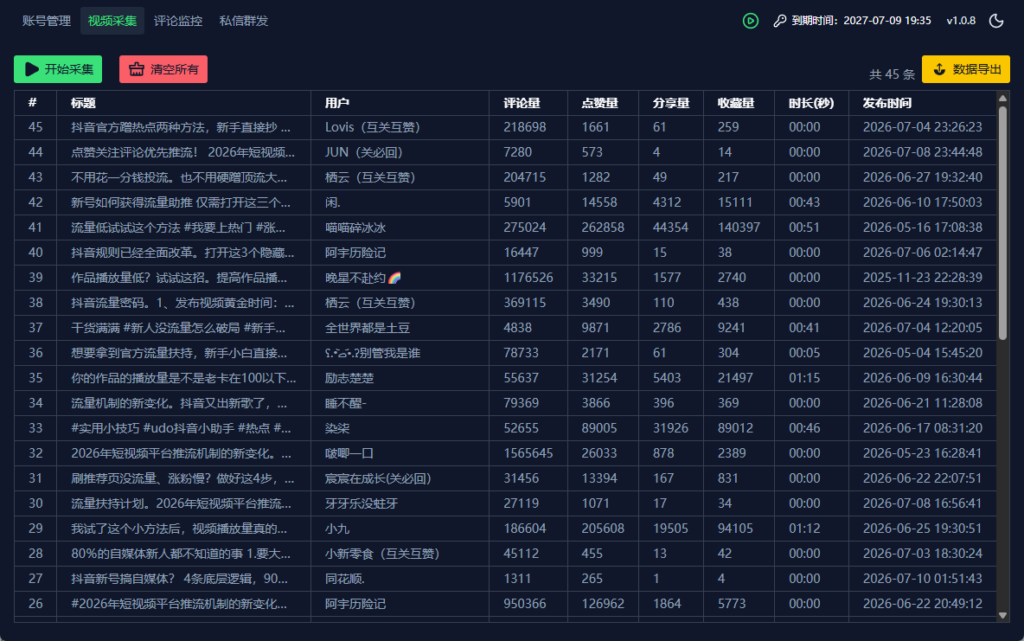The height and width of the screenshot is (641, 1024).
Task: Select row 33 by user 染柒
Action: (505, 428)
